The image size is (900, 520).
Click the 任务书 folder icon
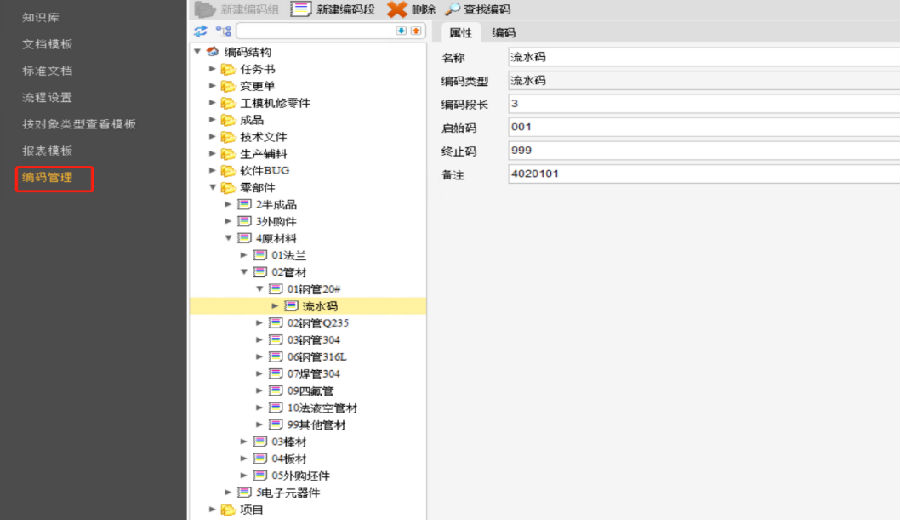tap(228, 69)
